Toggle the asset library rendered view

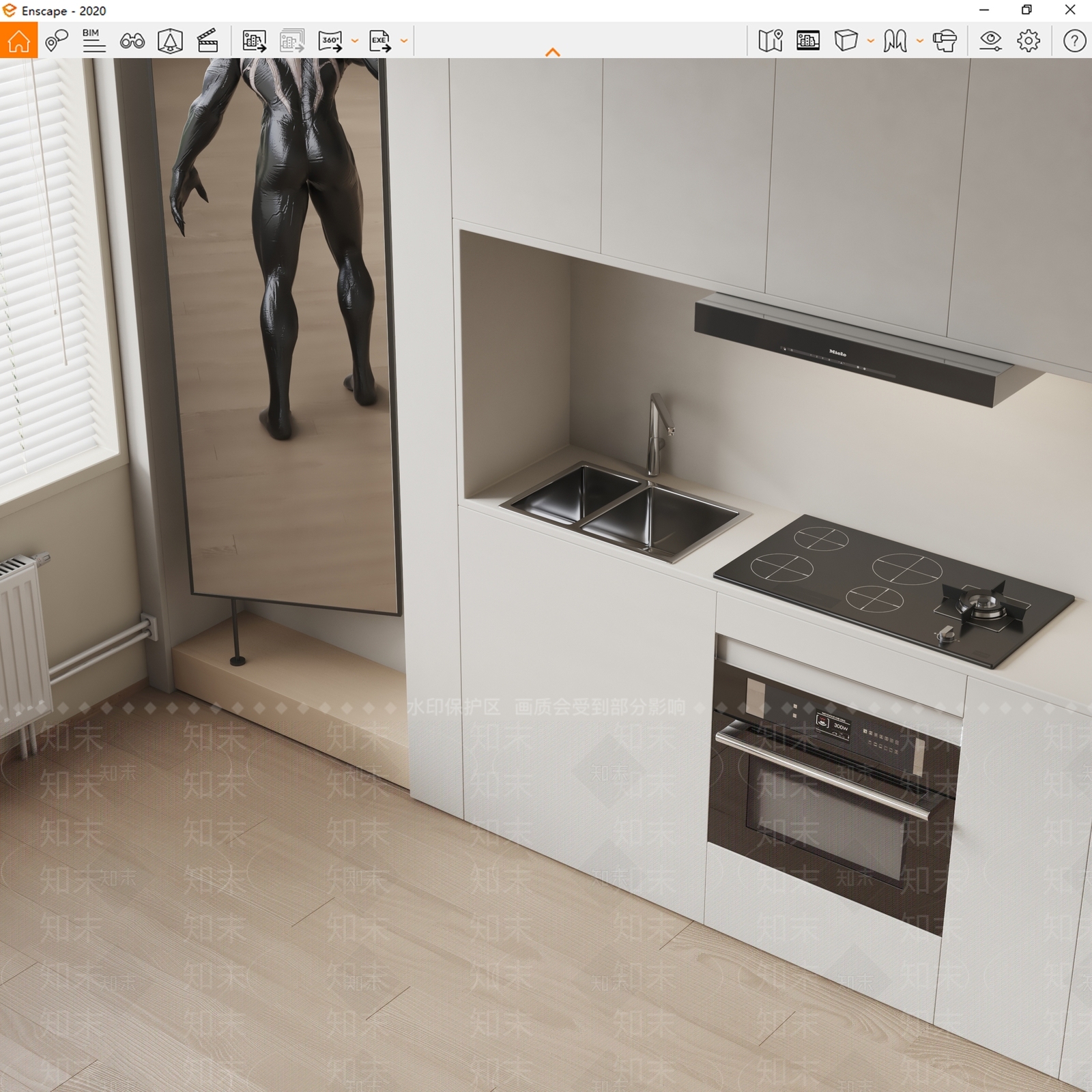click(808, 41)
